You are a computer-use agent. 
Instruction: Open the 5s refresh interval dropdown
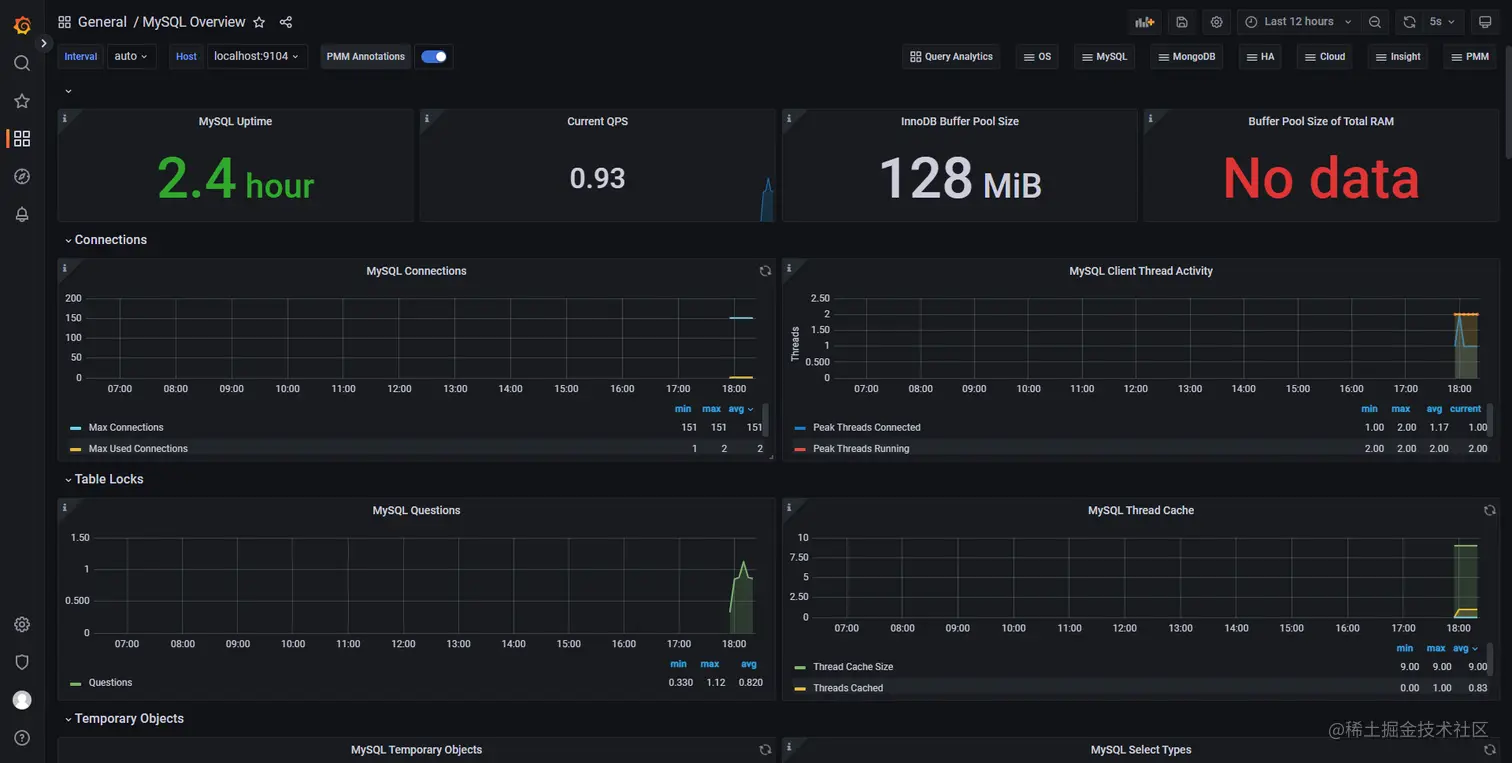[1442, 22]
